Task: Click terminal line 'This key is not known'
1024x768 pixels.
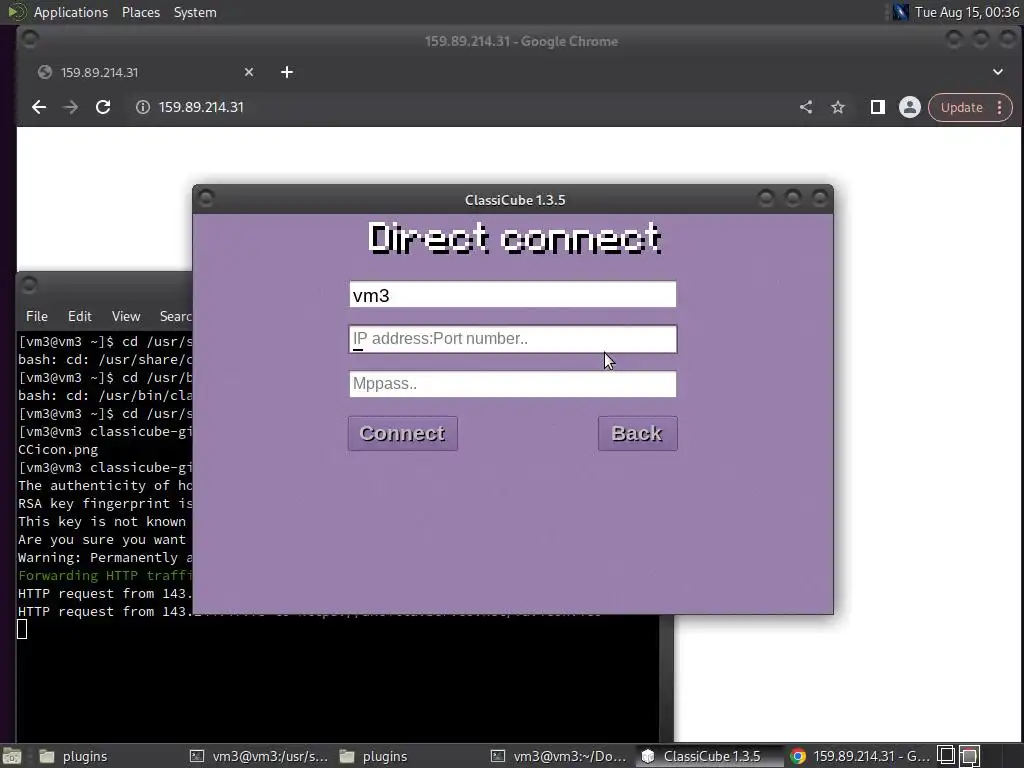Action: pos(102,521)
